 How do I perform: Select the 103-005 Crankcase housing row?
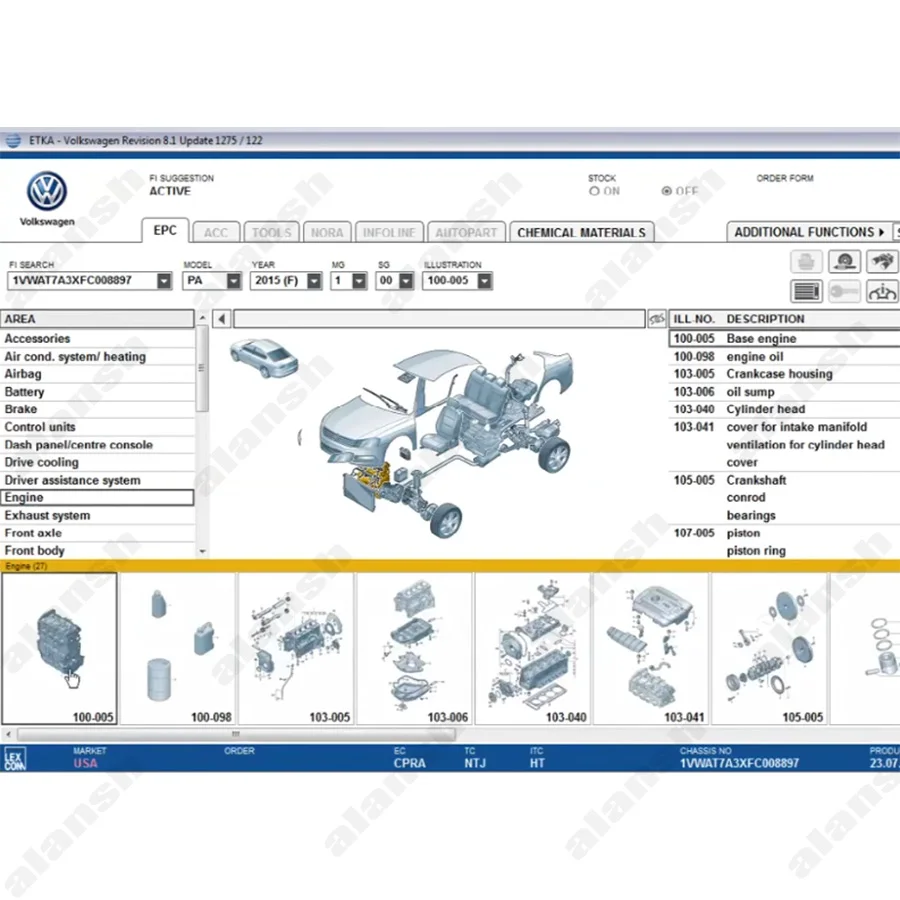785,374
